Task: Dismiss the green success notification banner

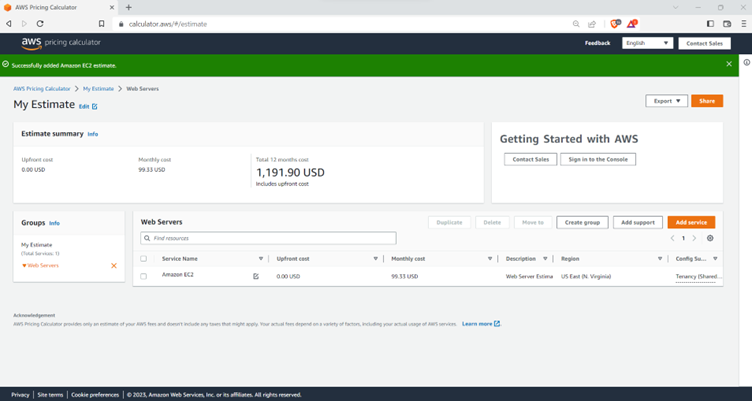Action: tap(729, 64)
